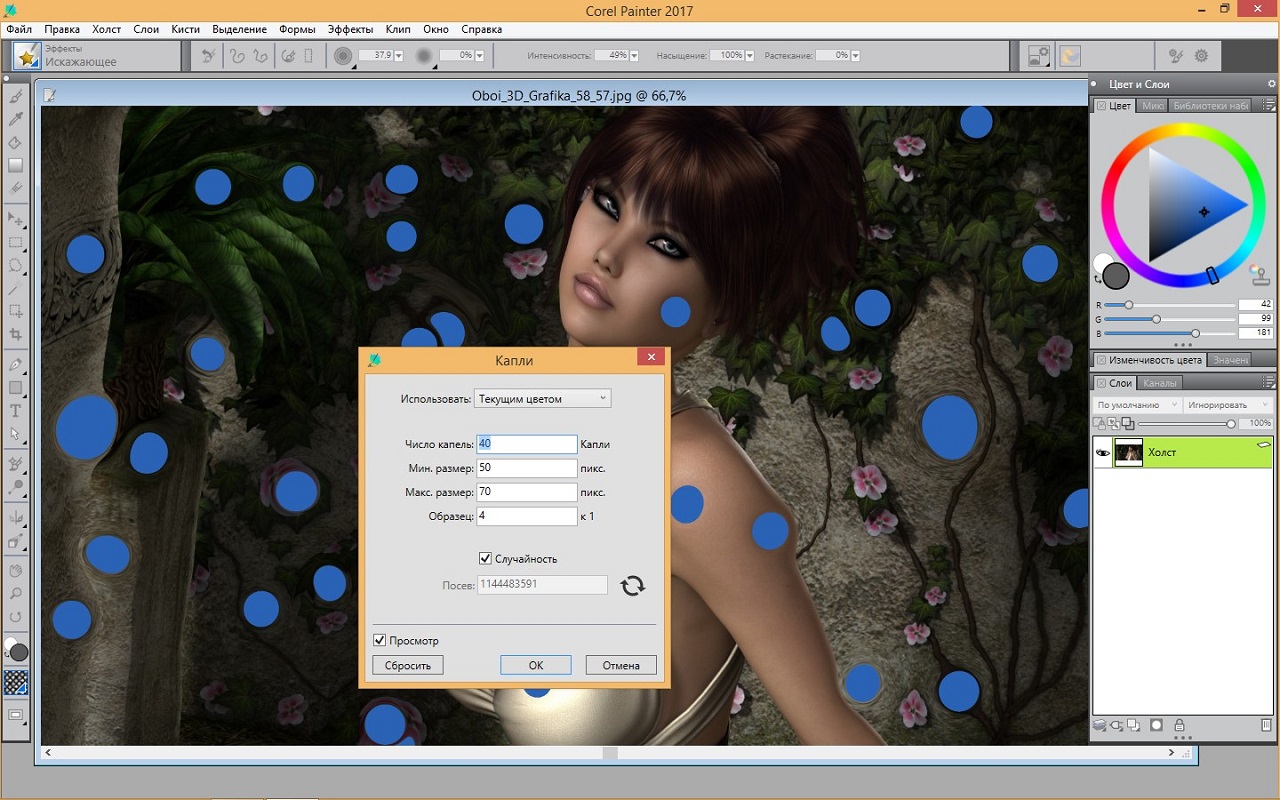Select the Magnifier tool in the toolbox

click(x=16, y=594)
